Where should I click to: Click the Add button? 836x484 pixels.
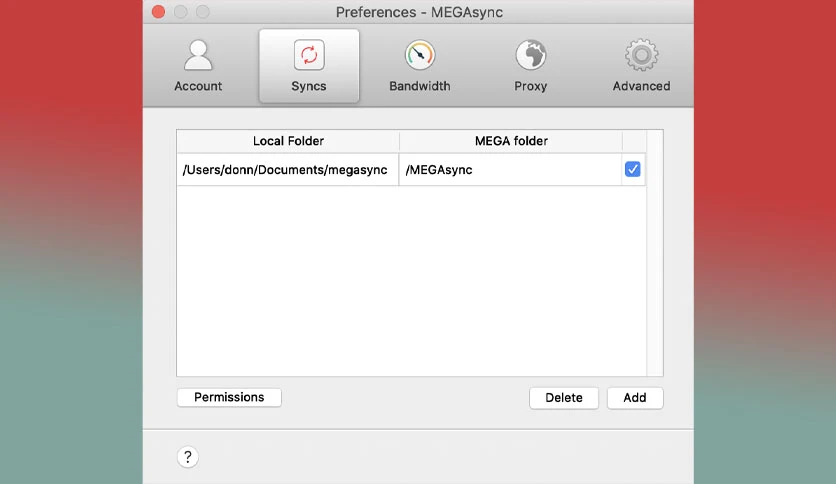pos(635,398)
